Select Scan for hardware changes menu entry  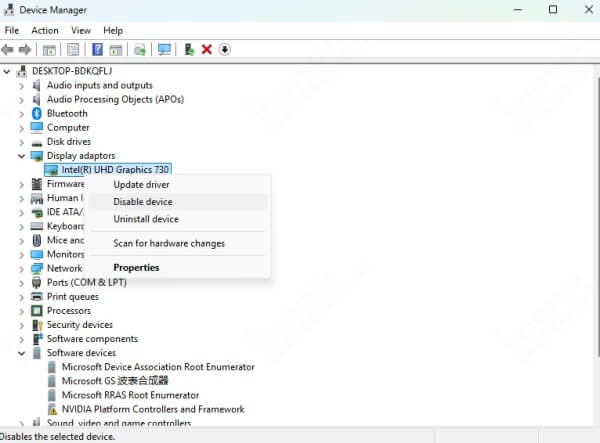coord(179,243)
